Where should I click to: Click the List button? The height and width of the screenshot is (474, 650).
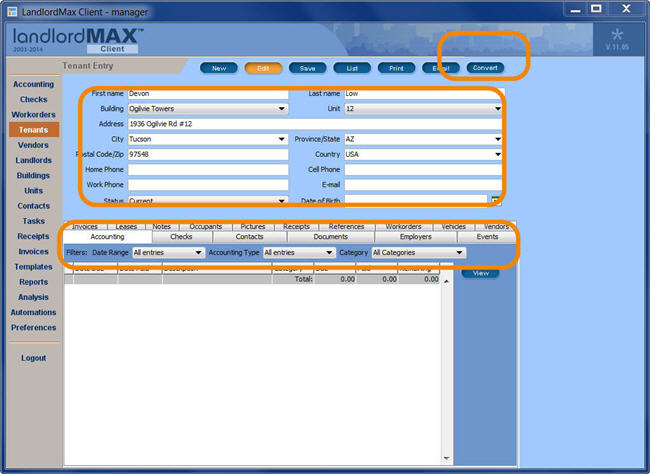pos(352,68)
